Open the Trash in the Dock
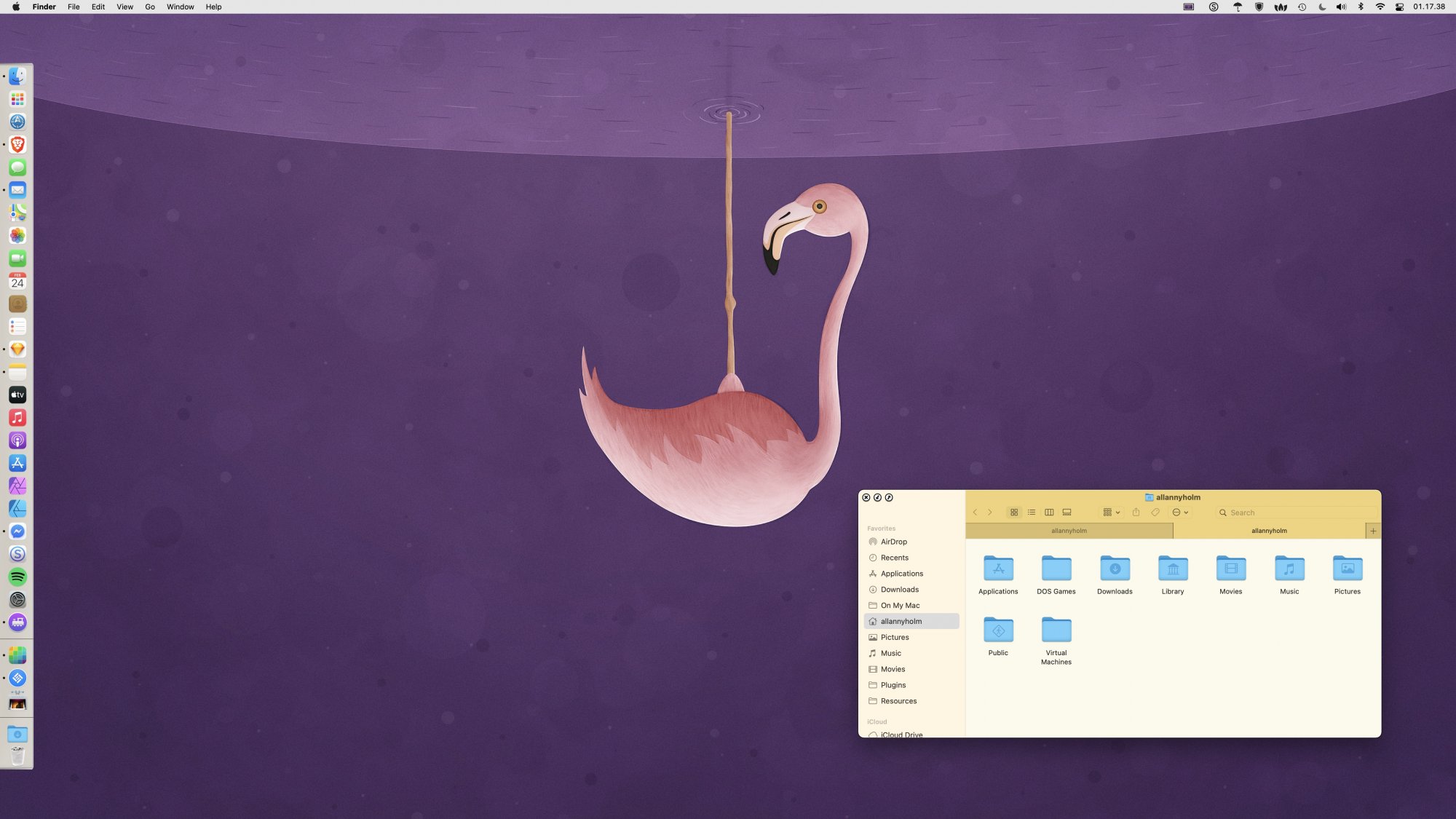 click(x=17, y=756)
